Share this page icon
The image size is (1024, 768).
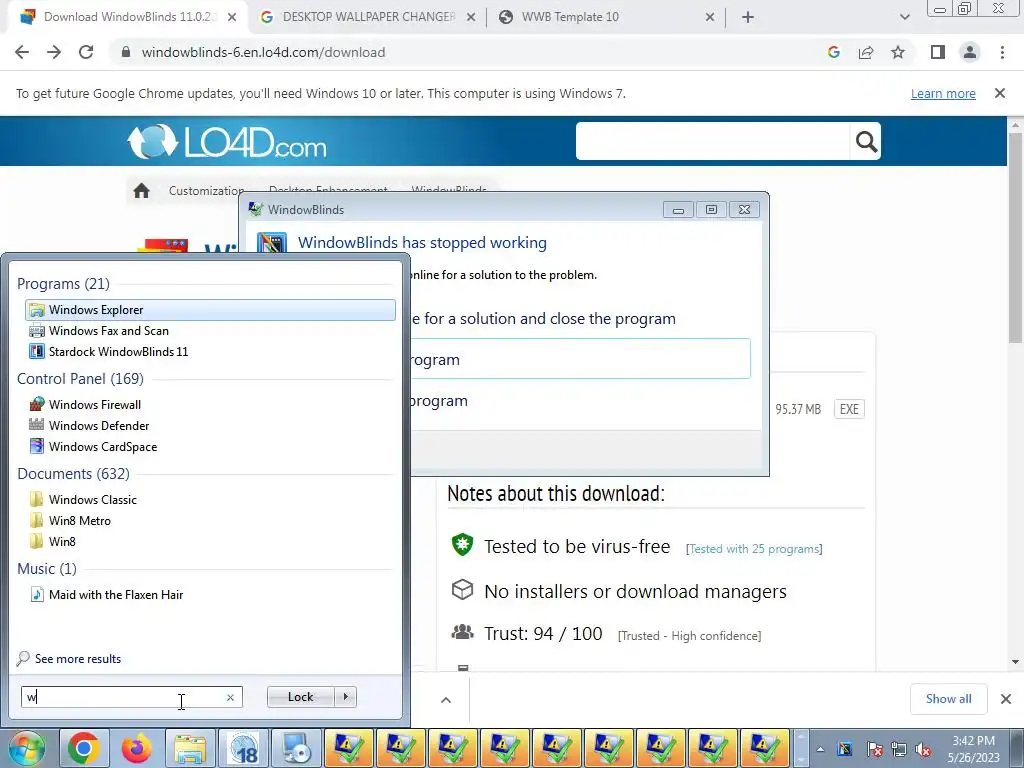pos(866,52)
